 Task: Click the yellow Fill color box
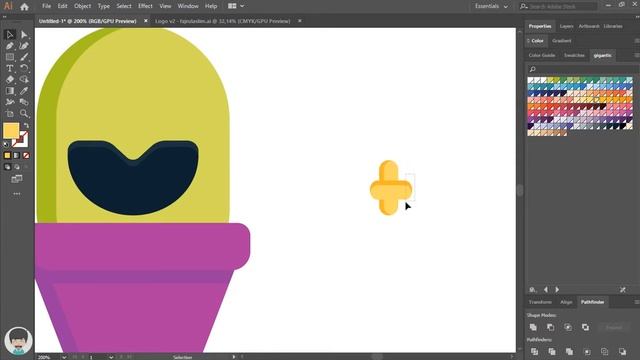(x=11, y=131)
